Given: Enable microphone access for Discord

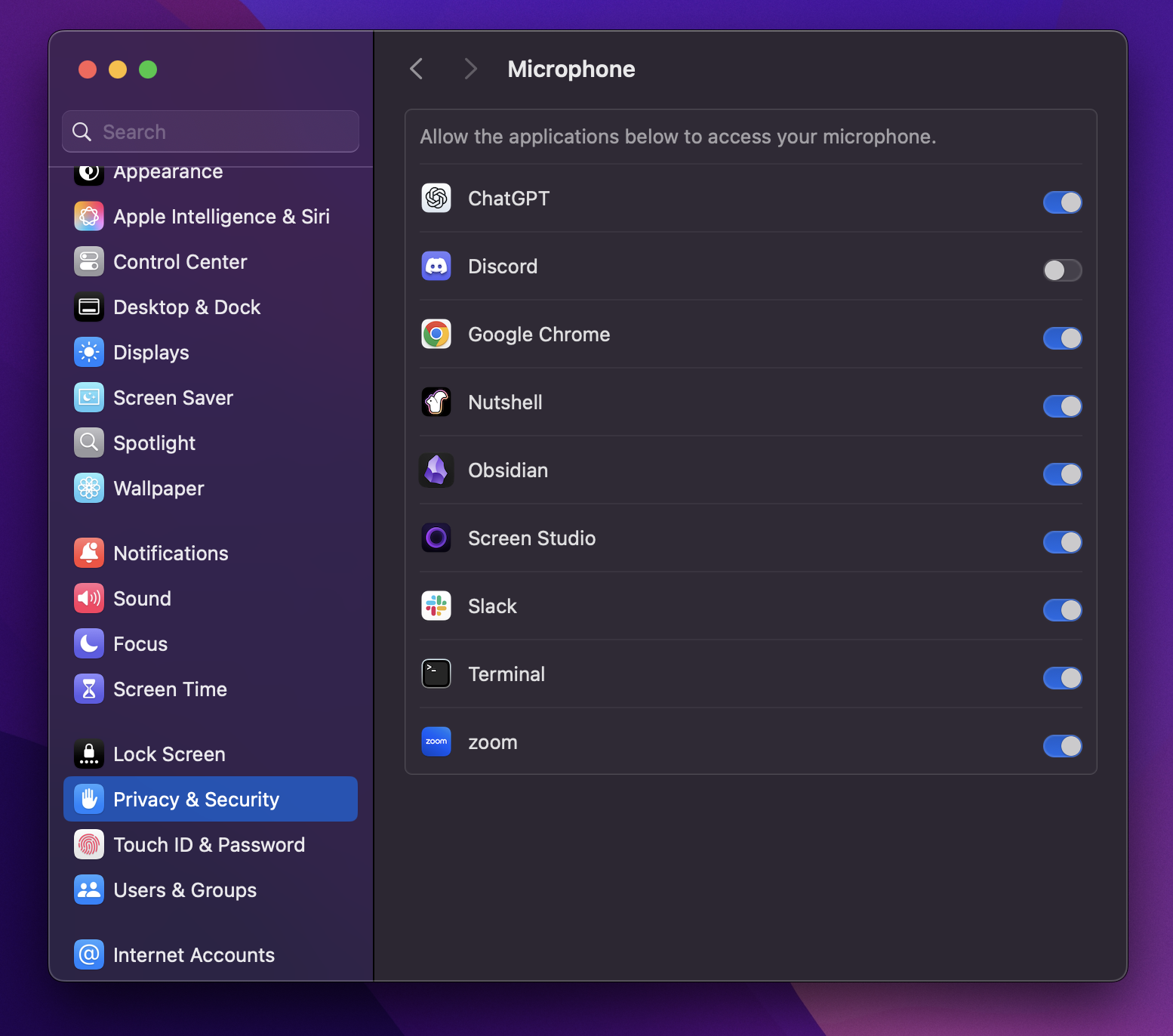Looking at the screenshot, I should tap(1062, 270).
